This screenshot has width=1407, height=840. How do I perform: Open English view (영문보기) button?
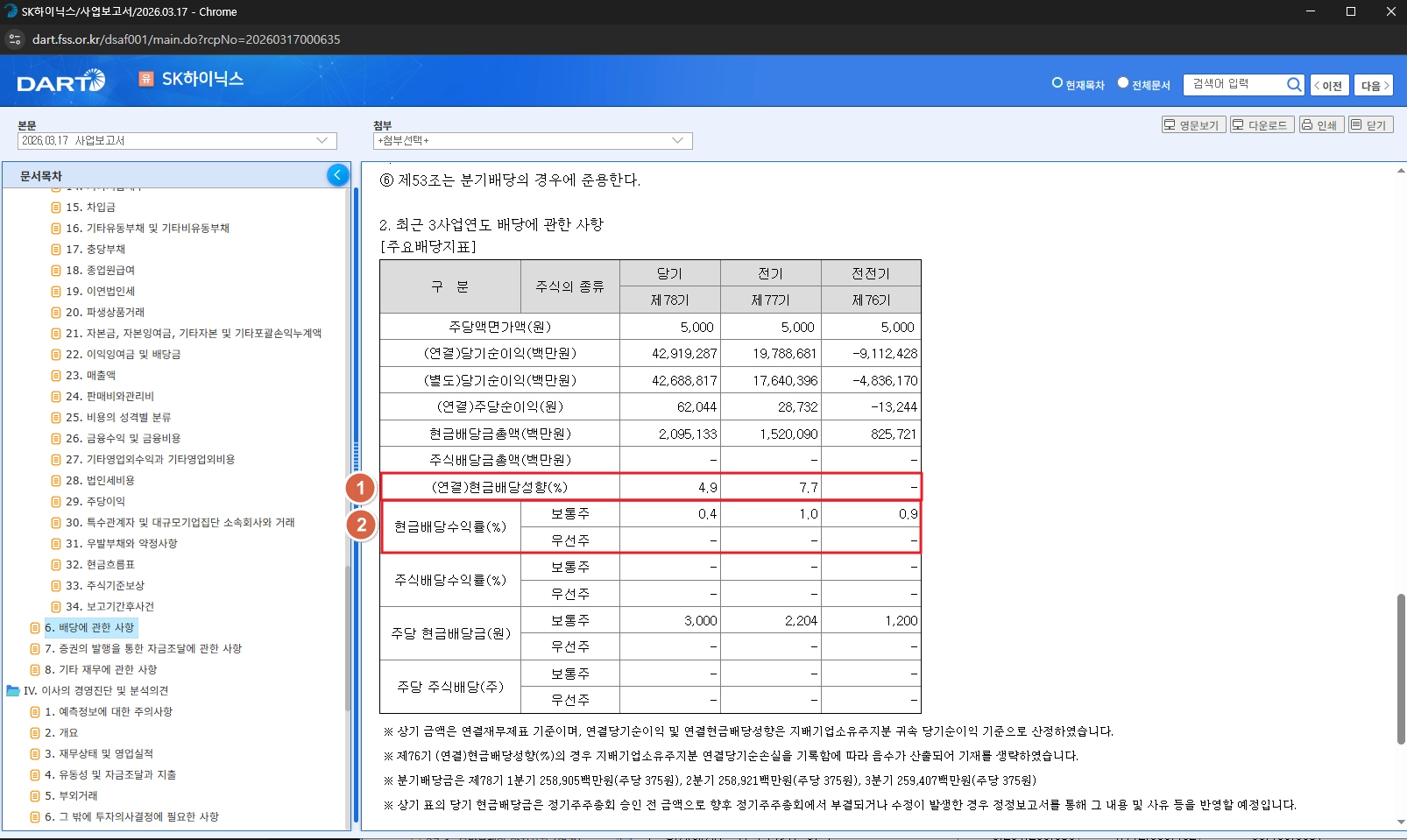1191,125
